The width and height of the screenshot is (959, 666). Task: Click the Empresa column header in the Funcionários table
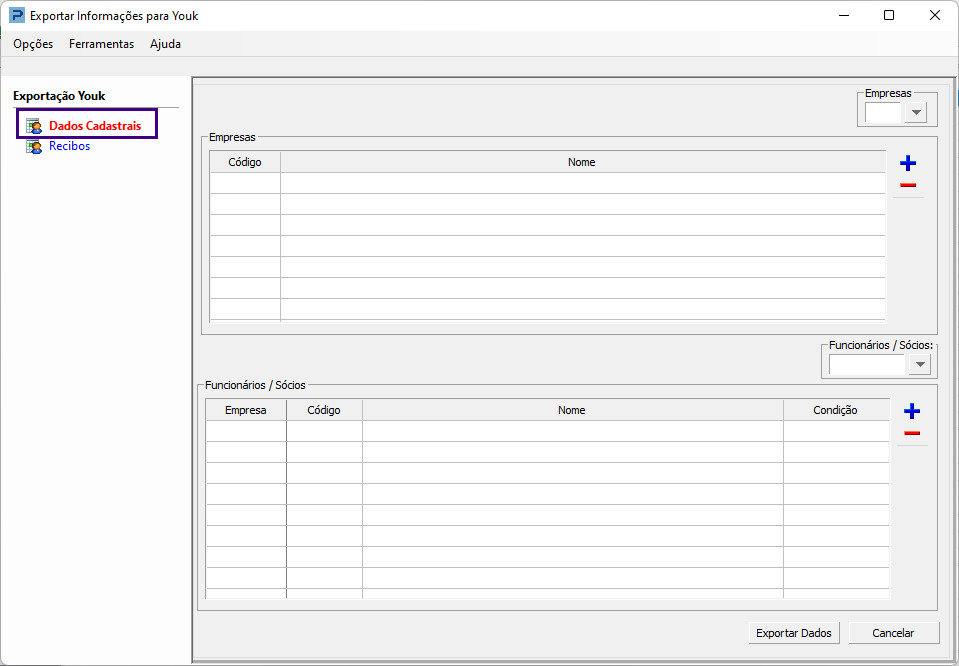pyautogui.click(x=245, y=410)
